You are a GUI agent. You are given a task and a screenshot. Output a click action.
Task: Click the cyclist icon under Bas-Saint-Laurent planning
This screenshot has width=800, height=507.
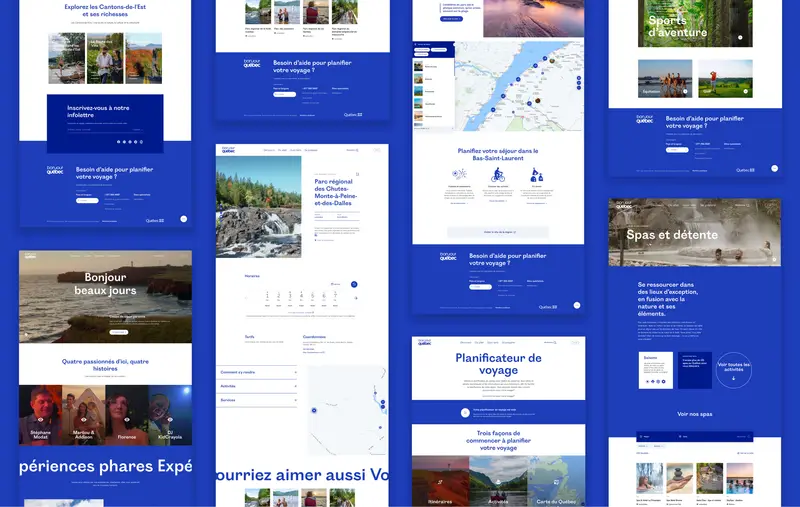pos(498,175)
